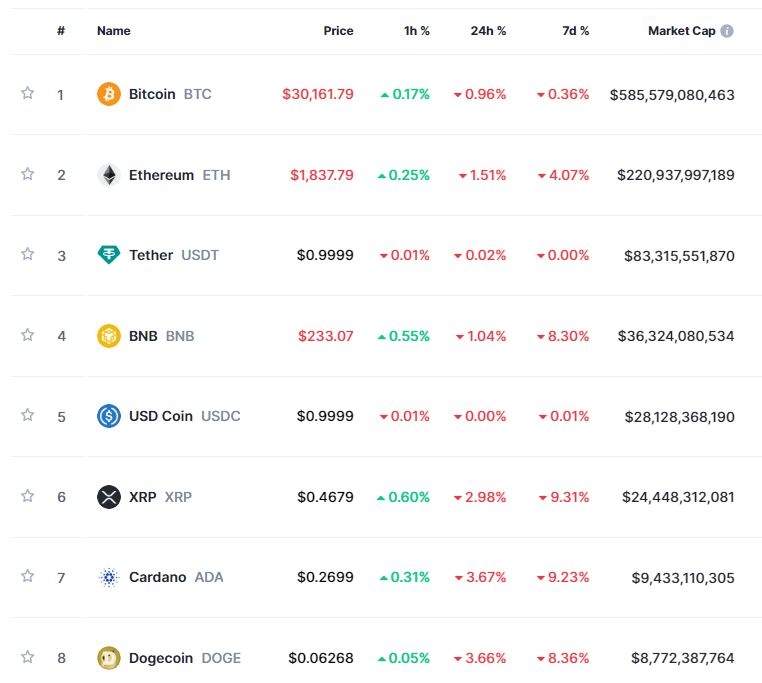762x683 pixels.
Task: Click the BNB yellow logo icon
Action: point(108,336)
